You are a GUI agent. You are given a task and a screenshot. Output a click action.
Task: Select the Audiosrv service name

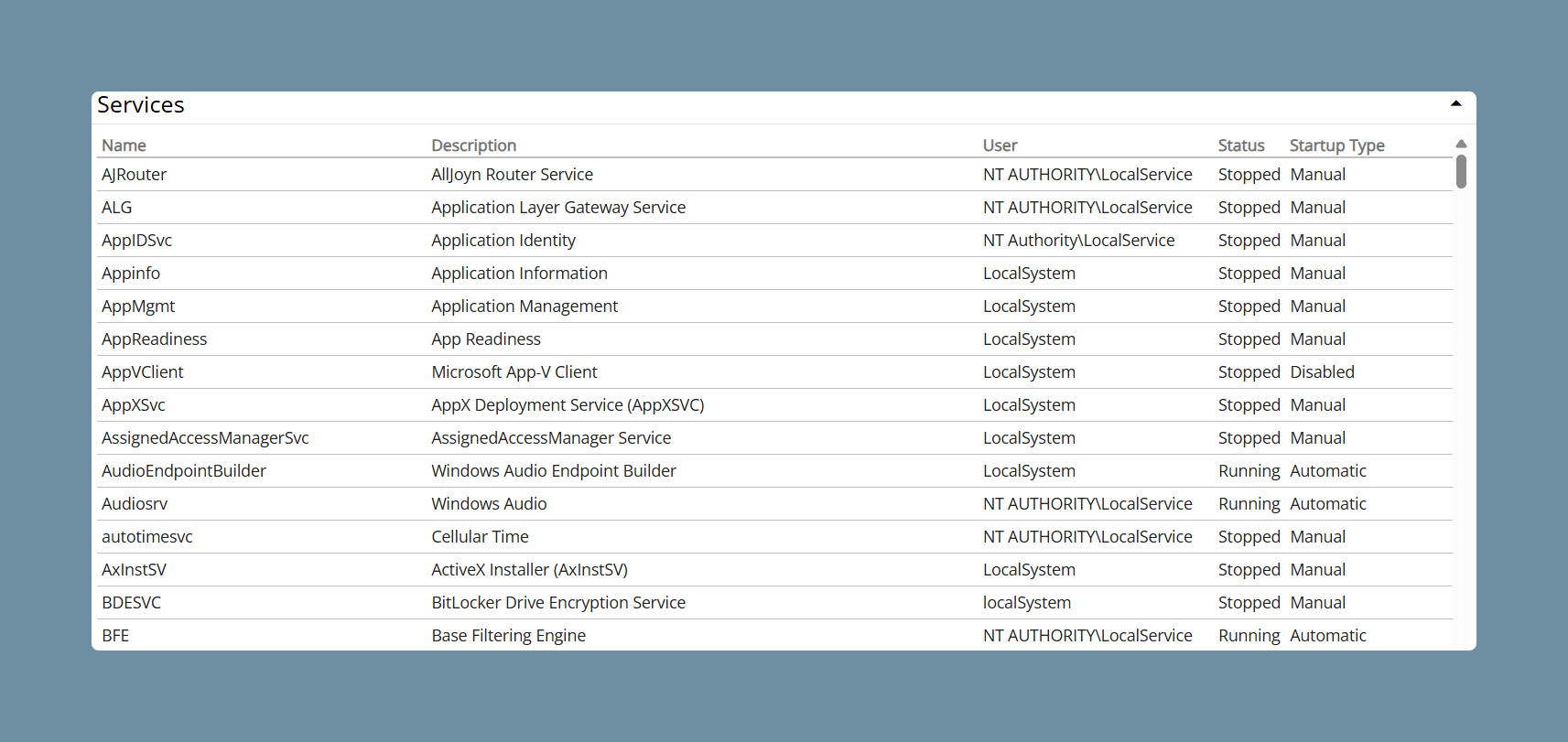(x=135, y=504)
